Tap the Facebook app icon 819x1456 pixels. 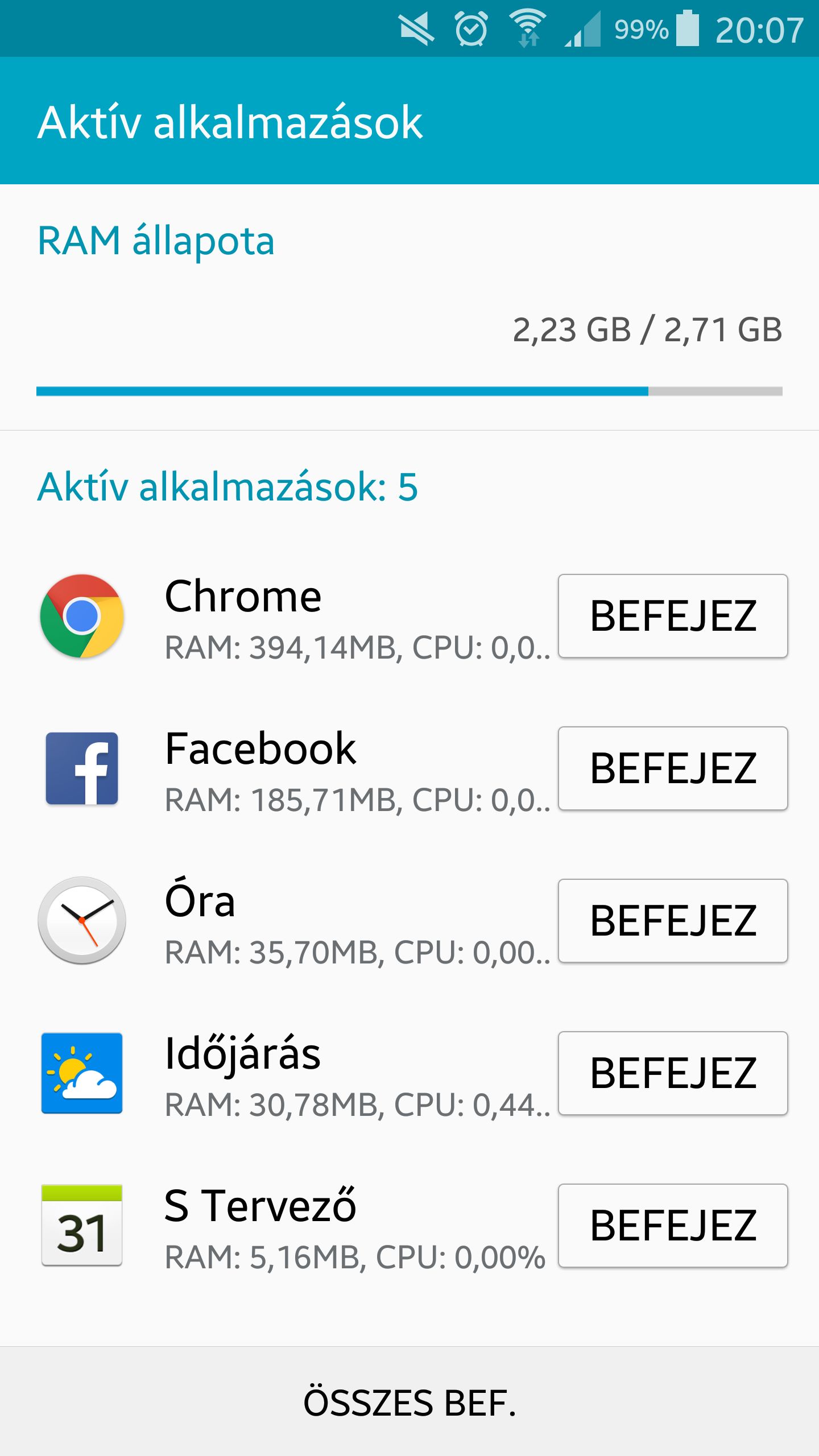(82, 768)
